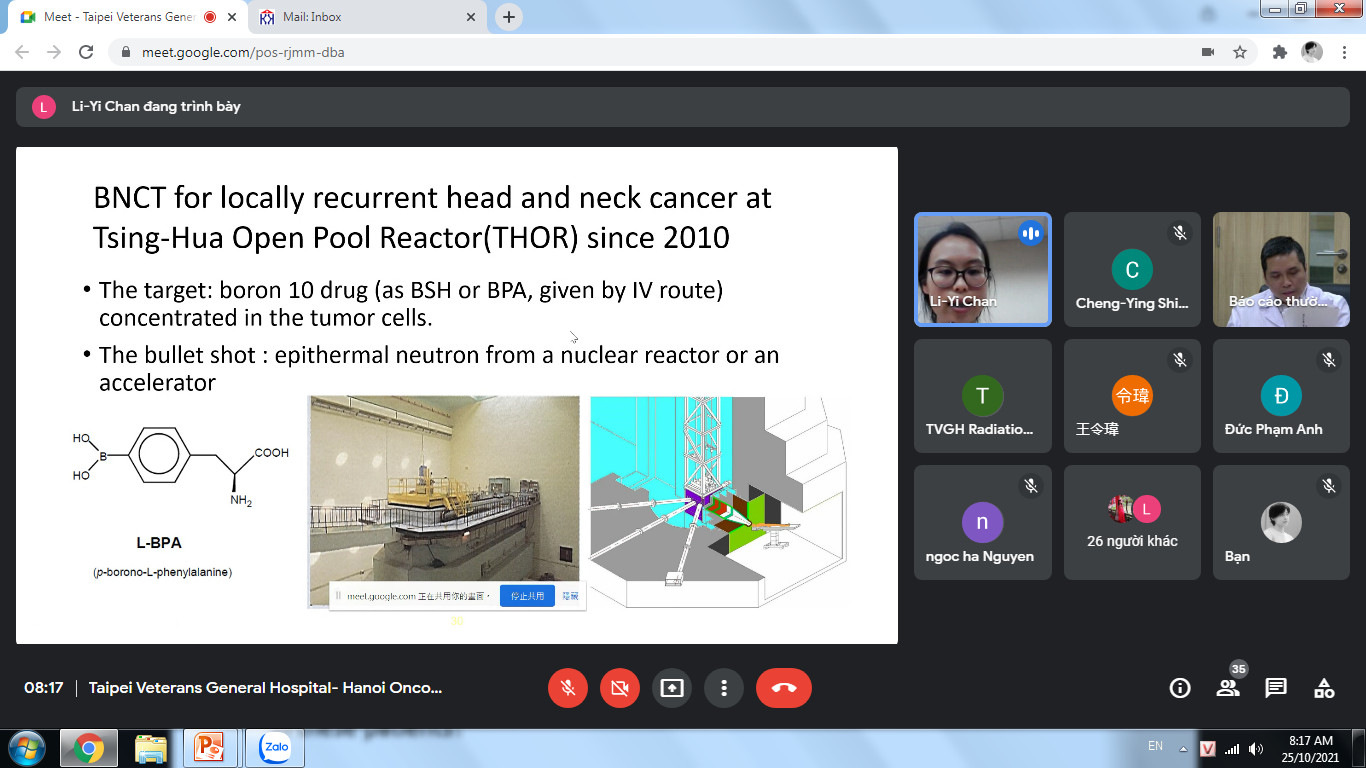1366x768 pixels.
Task: Open the chat messages panel
Action: click(x=1276, y=688)
